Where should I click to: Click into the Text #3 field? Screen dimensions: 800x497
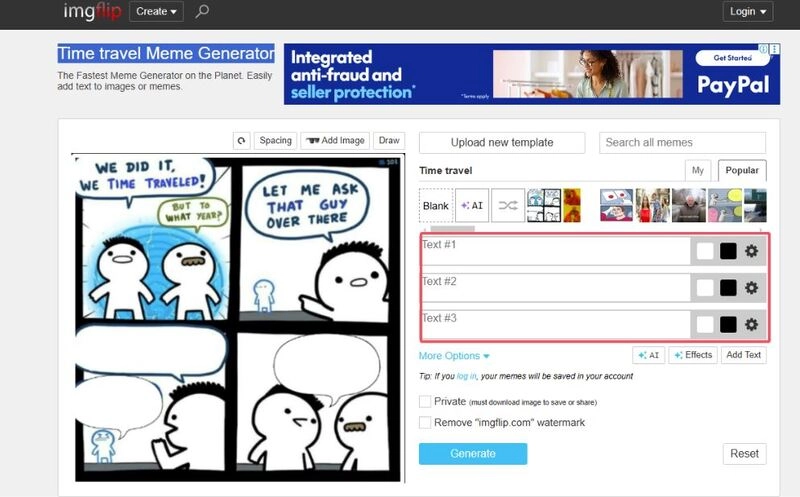(x=556, y=325)
